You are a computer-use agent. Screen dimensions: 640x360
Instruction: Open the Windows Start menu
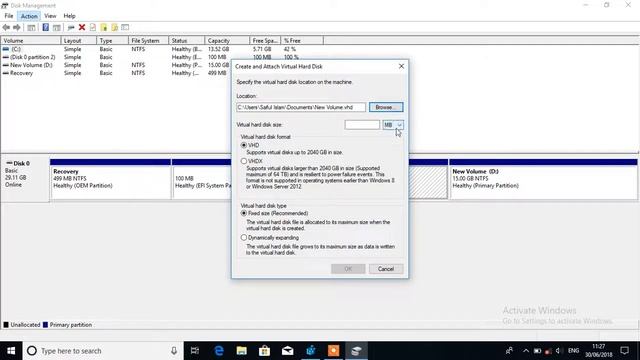point(11,351)
